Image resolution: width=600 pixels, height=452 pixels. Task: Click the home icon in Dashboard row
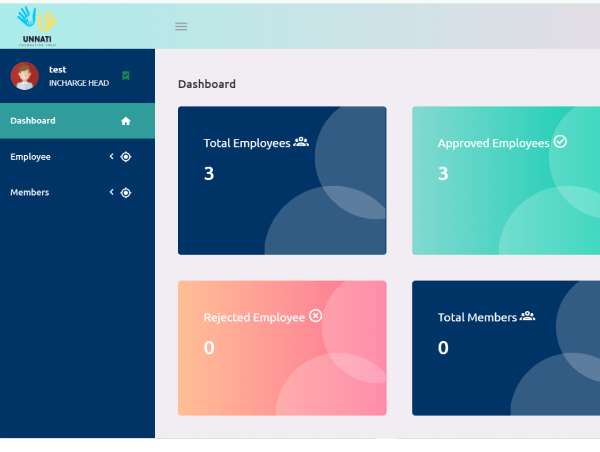tap(126, 121)
